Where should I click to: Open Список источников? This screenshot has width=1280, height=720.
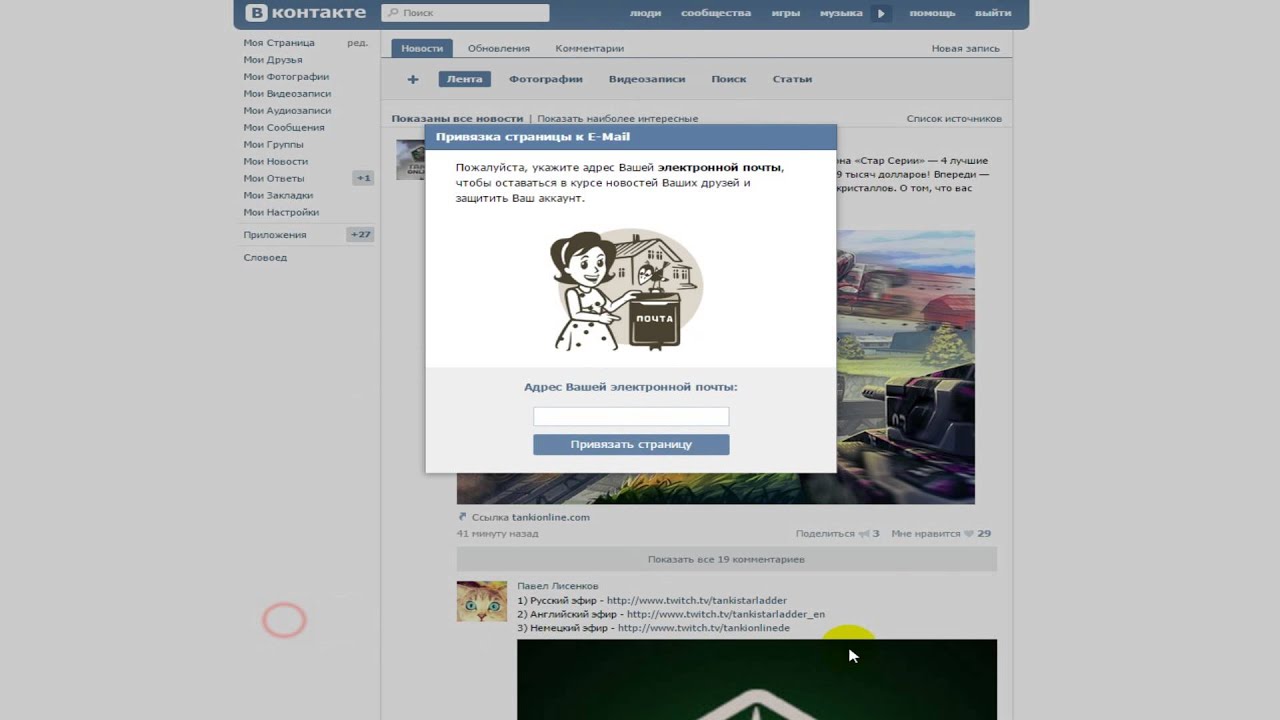[x=954, y=119]
